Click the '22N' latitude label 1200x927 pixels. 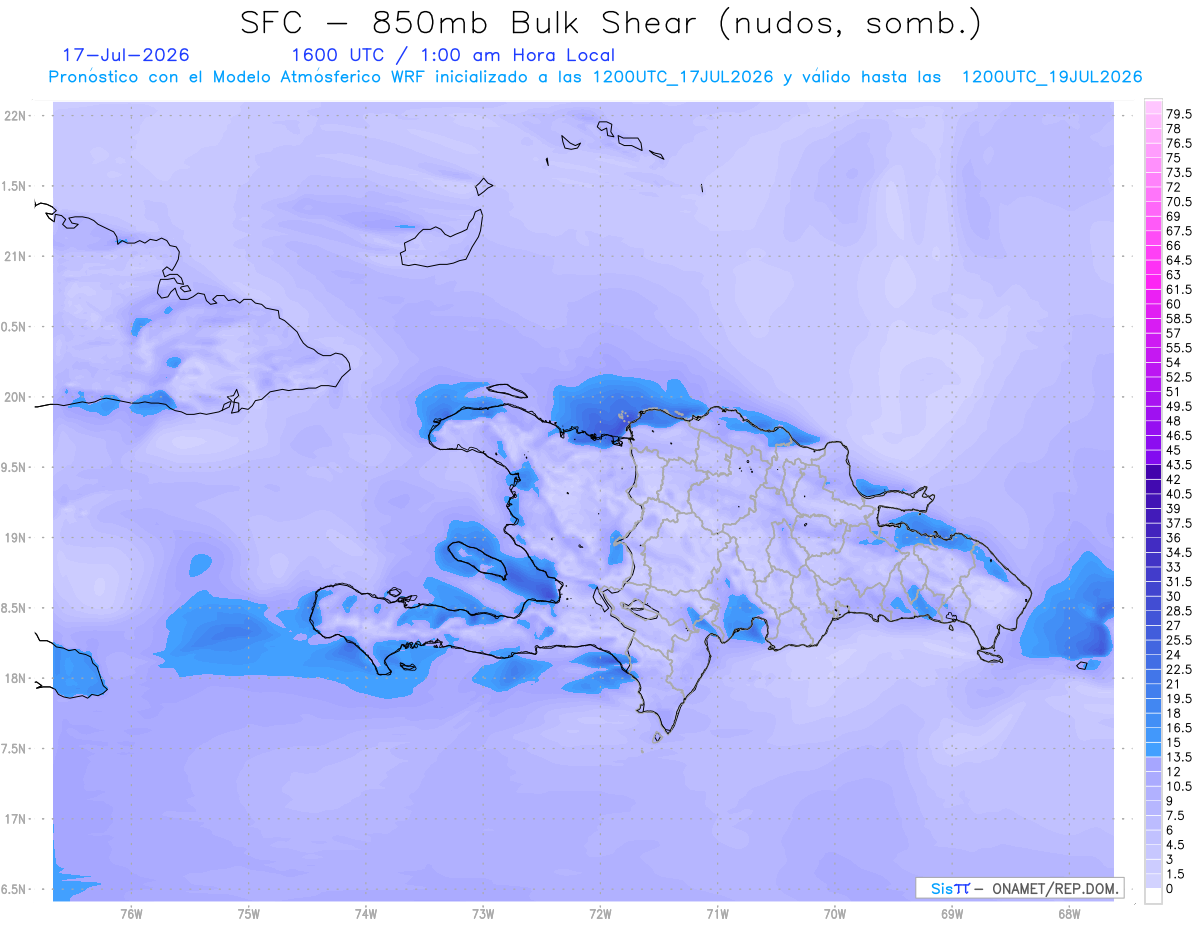click(x=16, y=116)
